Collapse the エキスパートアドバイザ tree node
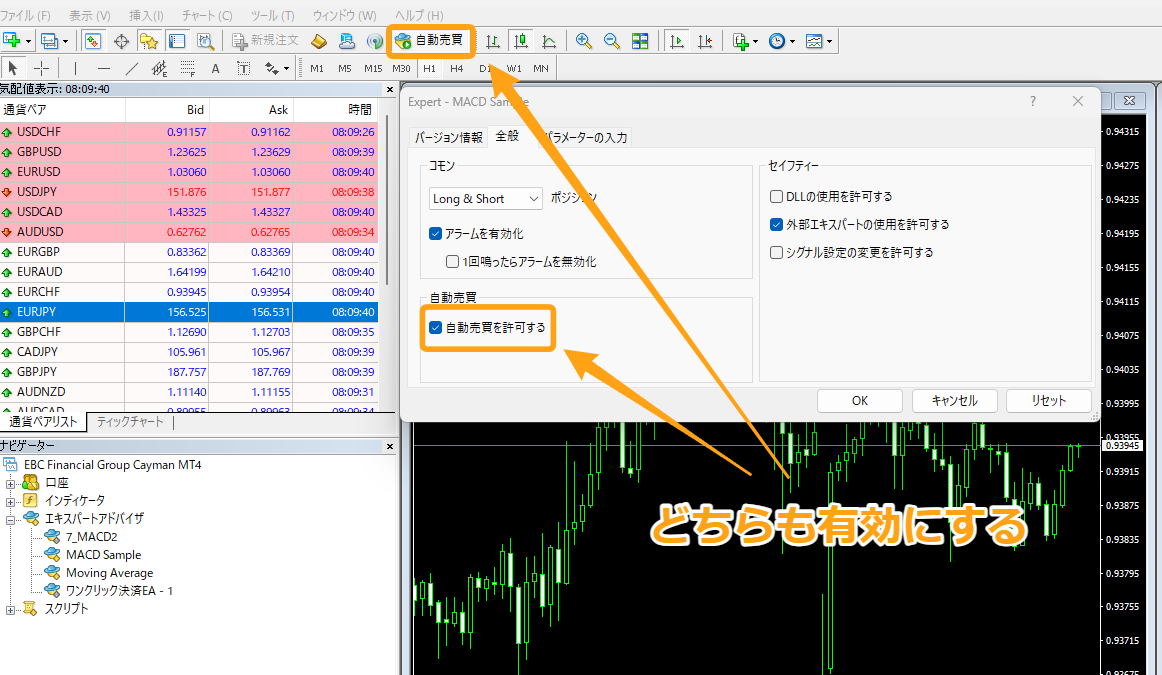Screen dimensions: 1162x675 (11, 519)
